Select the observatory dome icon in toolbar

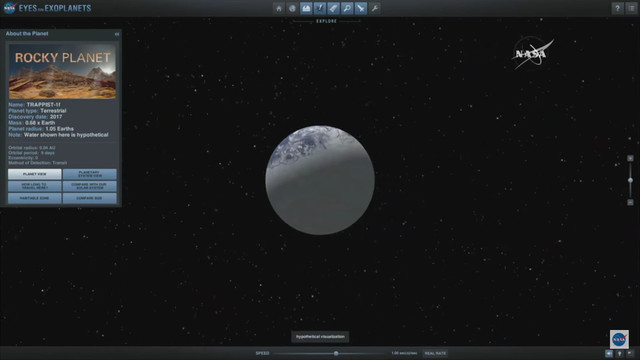coord(306,8)
